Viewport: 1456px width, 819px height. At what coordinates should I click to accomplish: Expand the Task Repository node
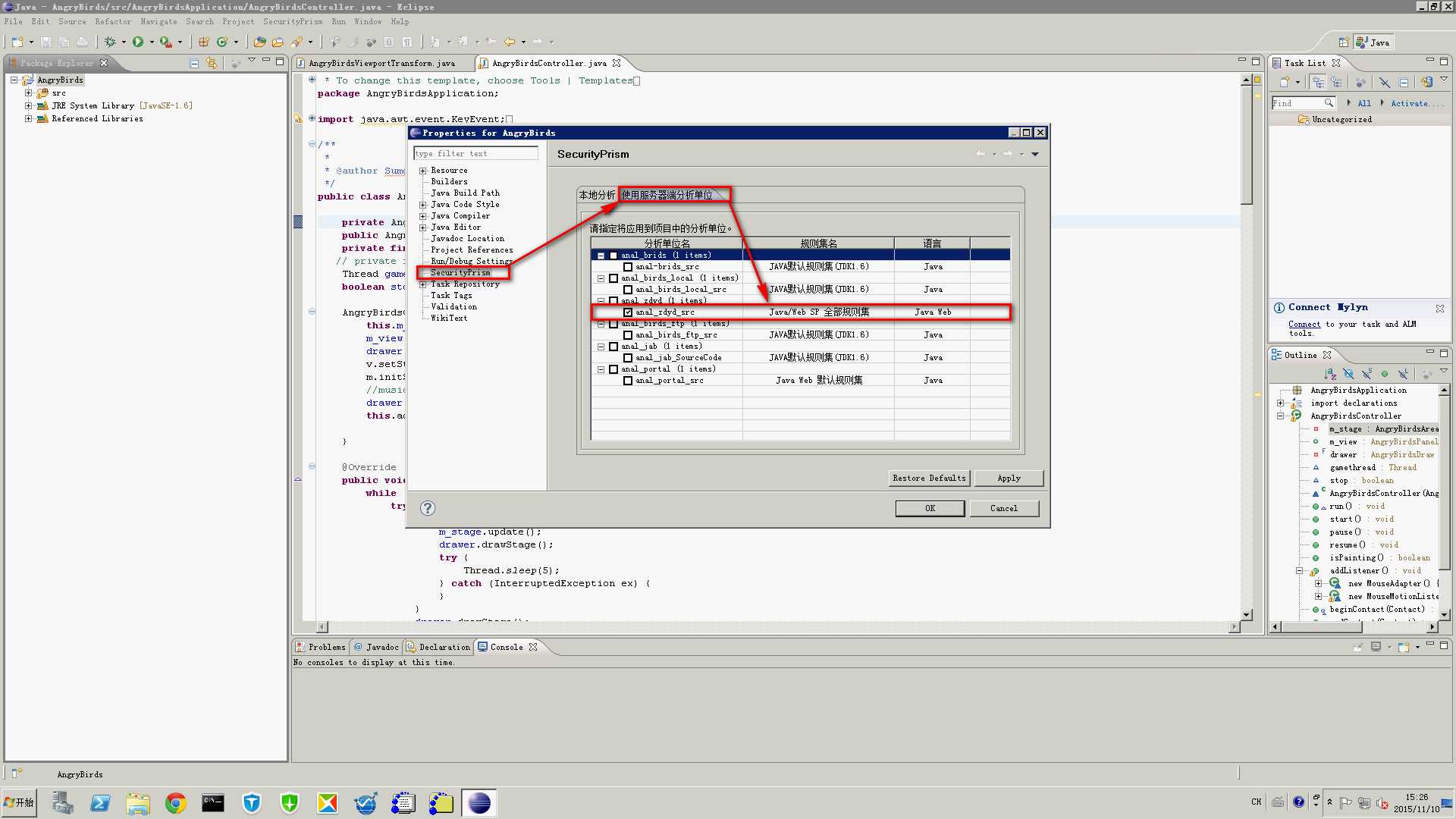tap(423, 284)
